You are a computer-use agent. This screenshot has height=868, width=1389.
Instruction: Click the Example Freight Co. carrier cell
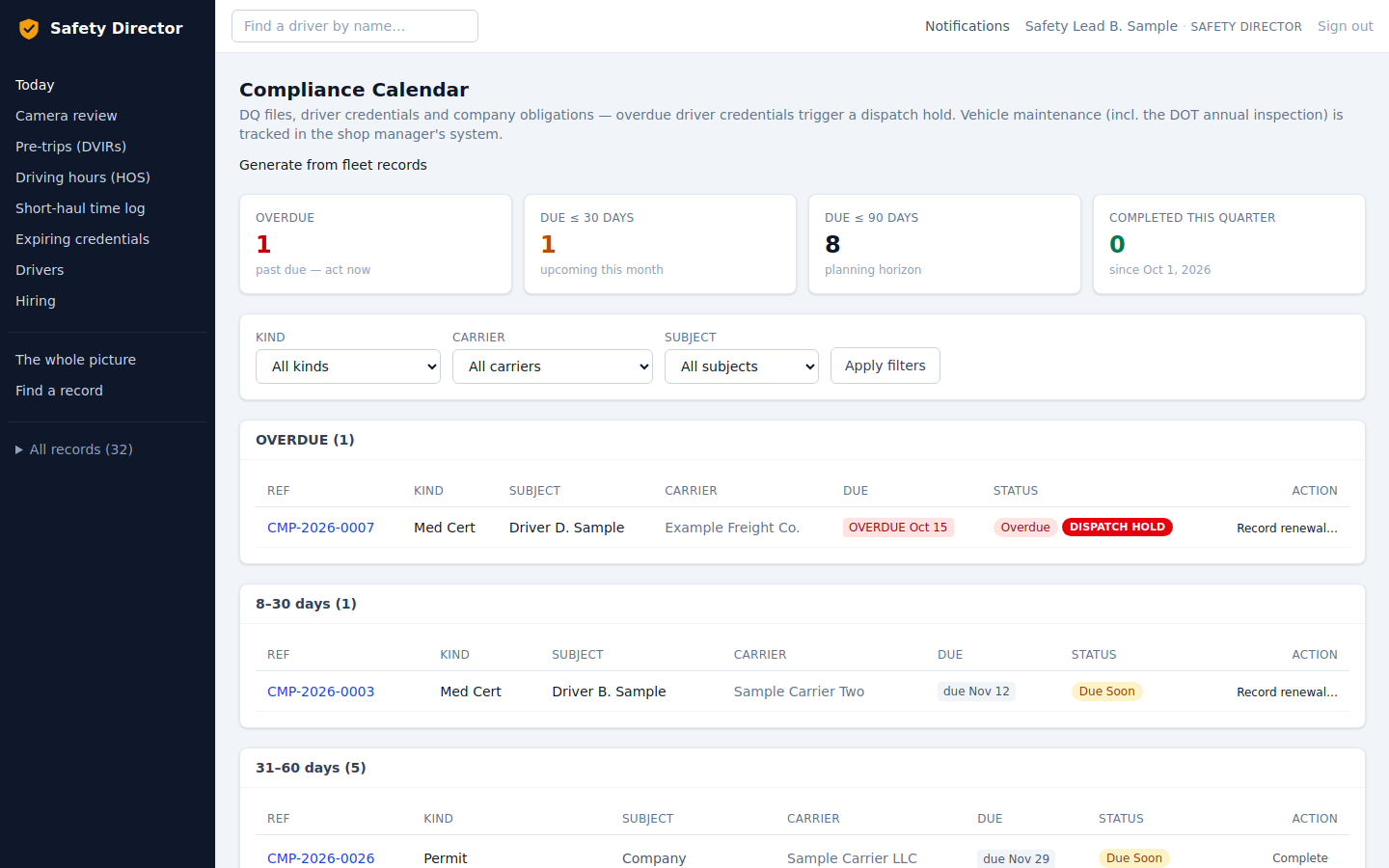click(732, 528)
